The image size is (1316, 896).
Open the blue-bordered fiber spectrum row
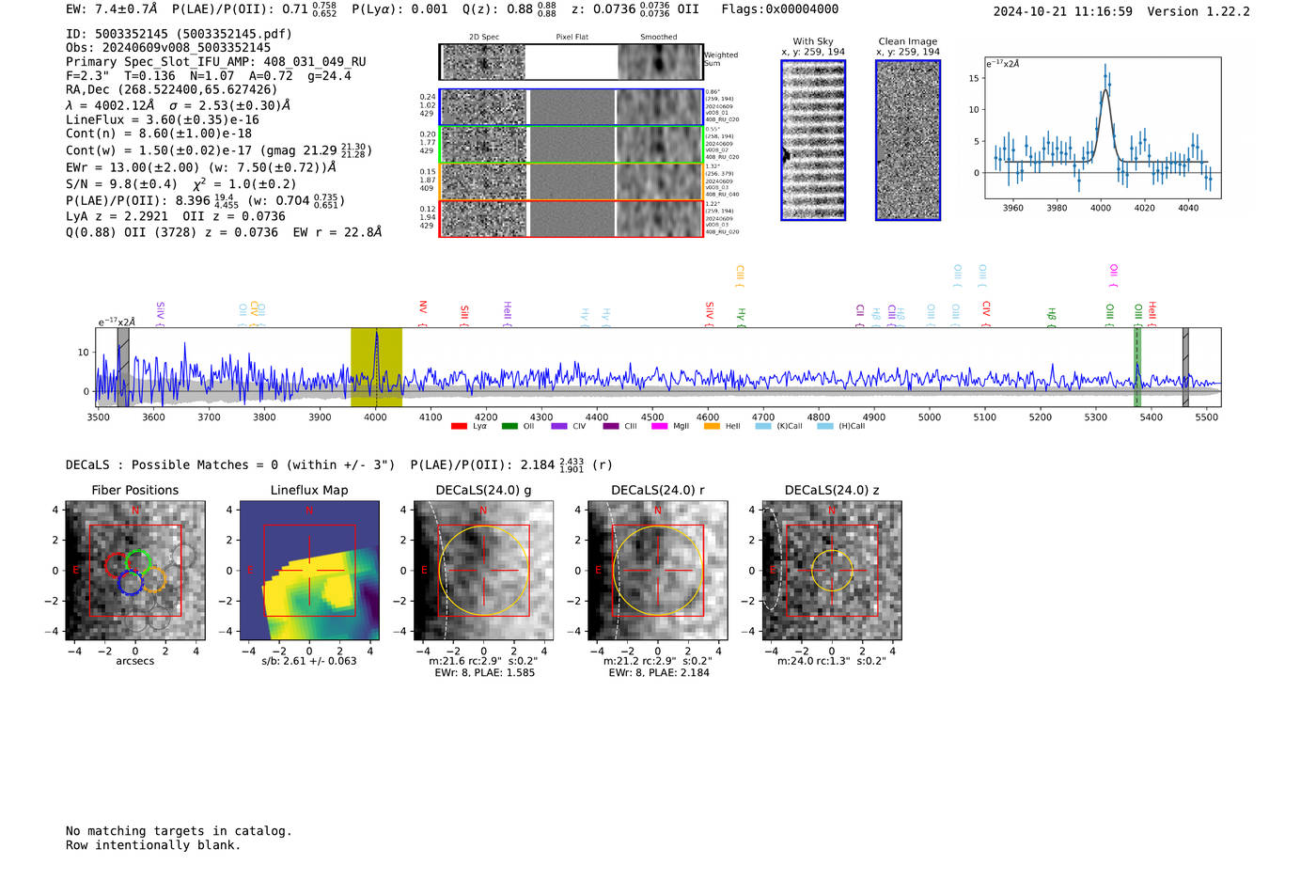572,107
